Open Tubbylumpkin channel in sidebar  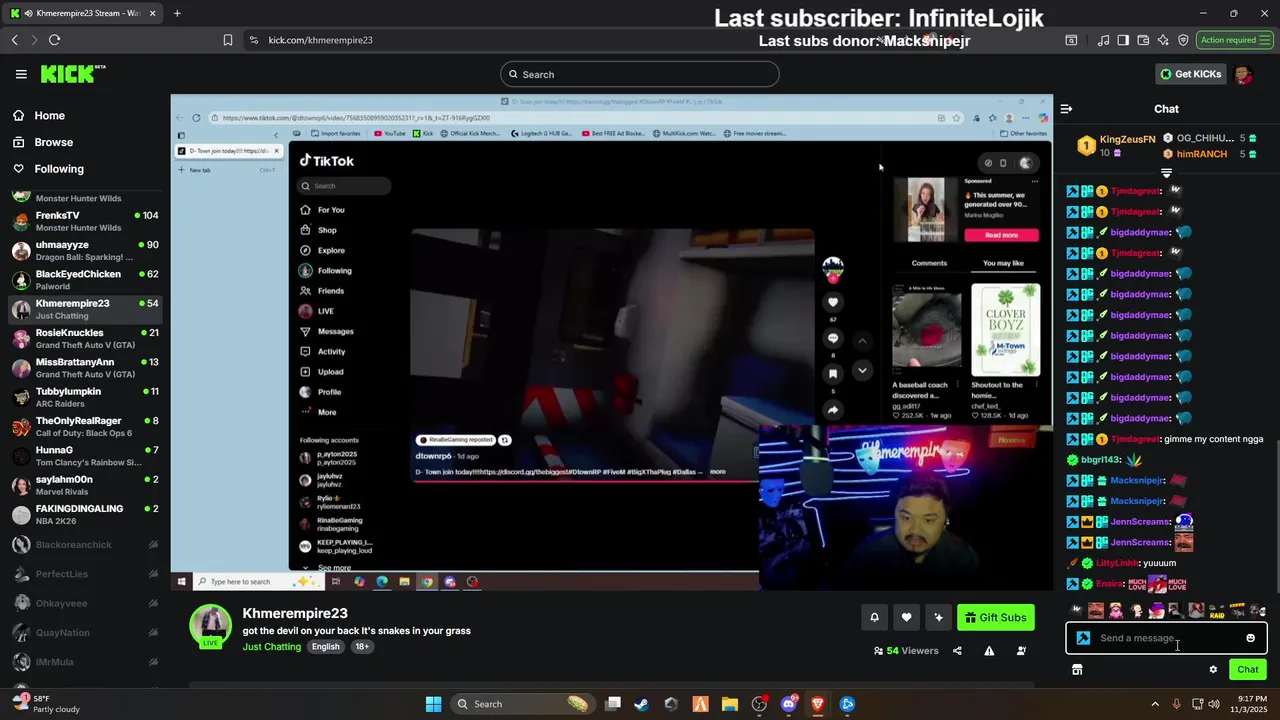[x=85, y=397]
